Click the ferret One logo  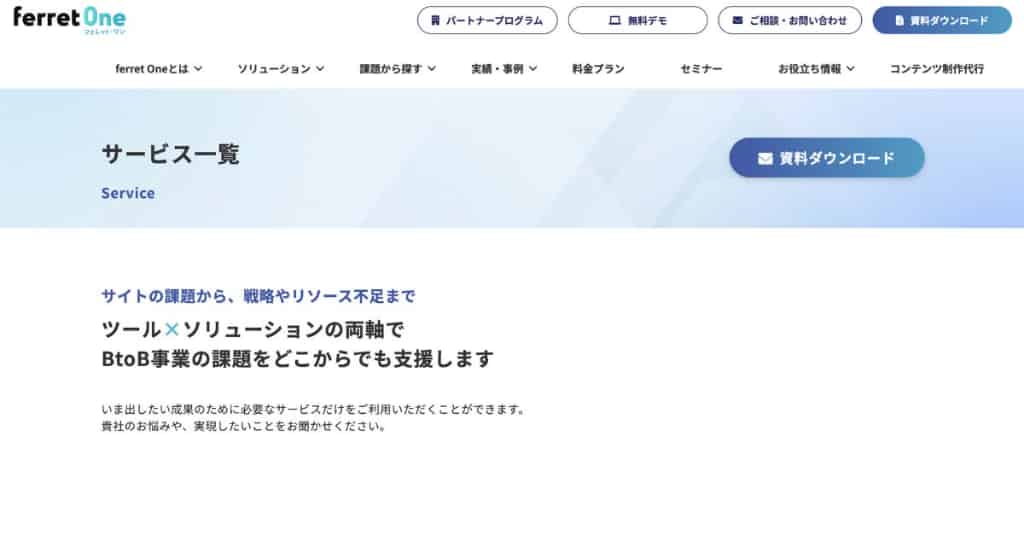[69, 20]
